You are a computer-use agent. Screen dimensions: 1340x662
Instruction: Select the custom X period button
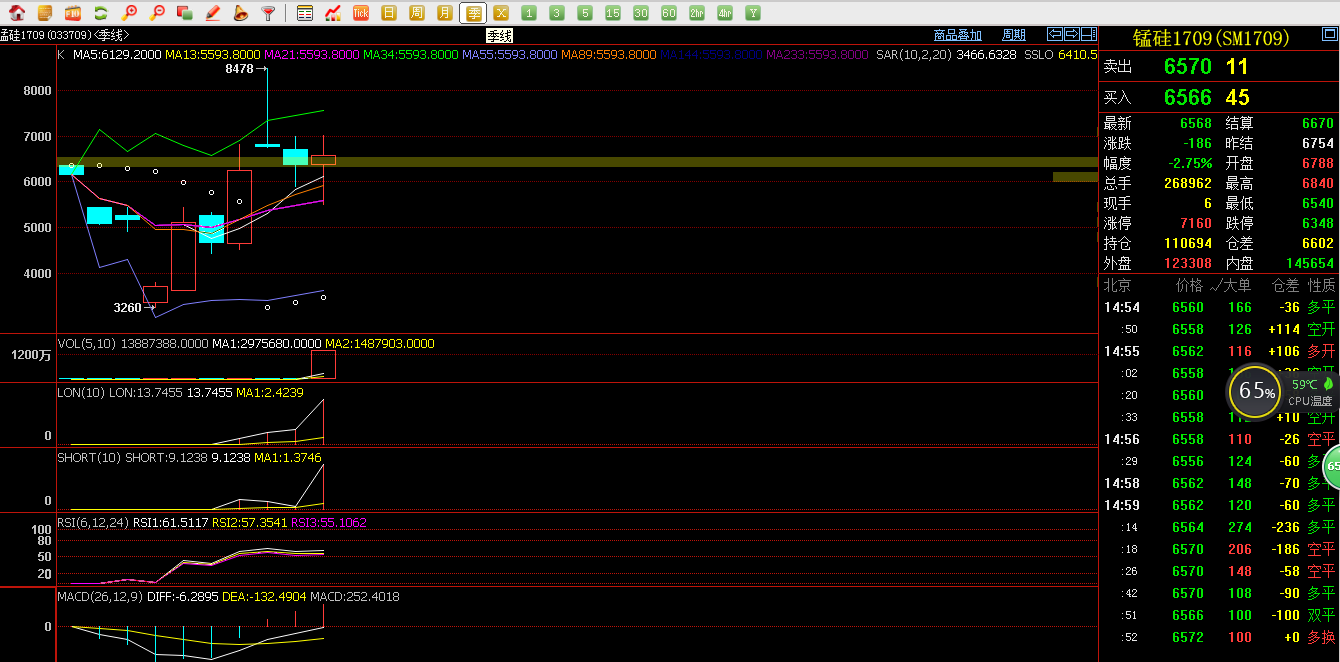pyautogui.click(x=501, y=13)
